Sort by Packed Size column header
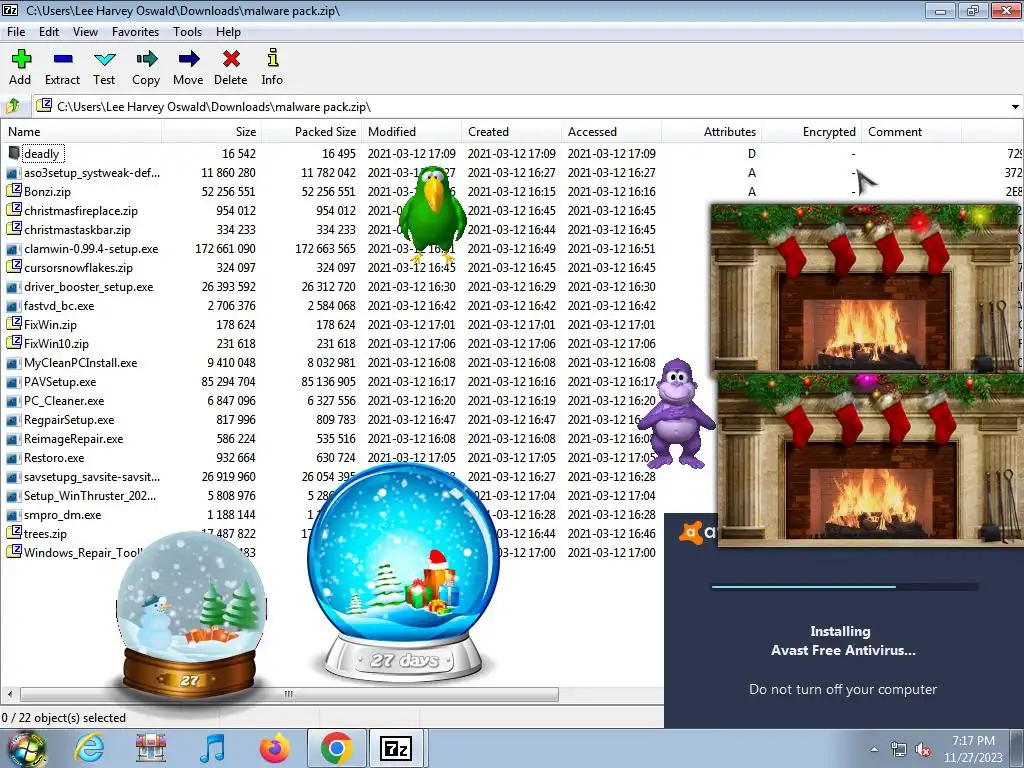The height and width of the screenshot is (768, 1024). click(312, 131)
